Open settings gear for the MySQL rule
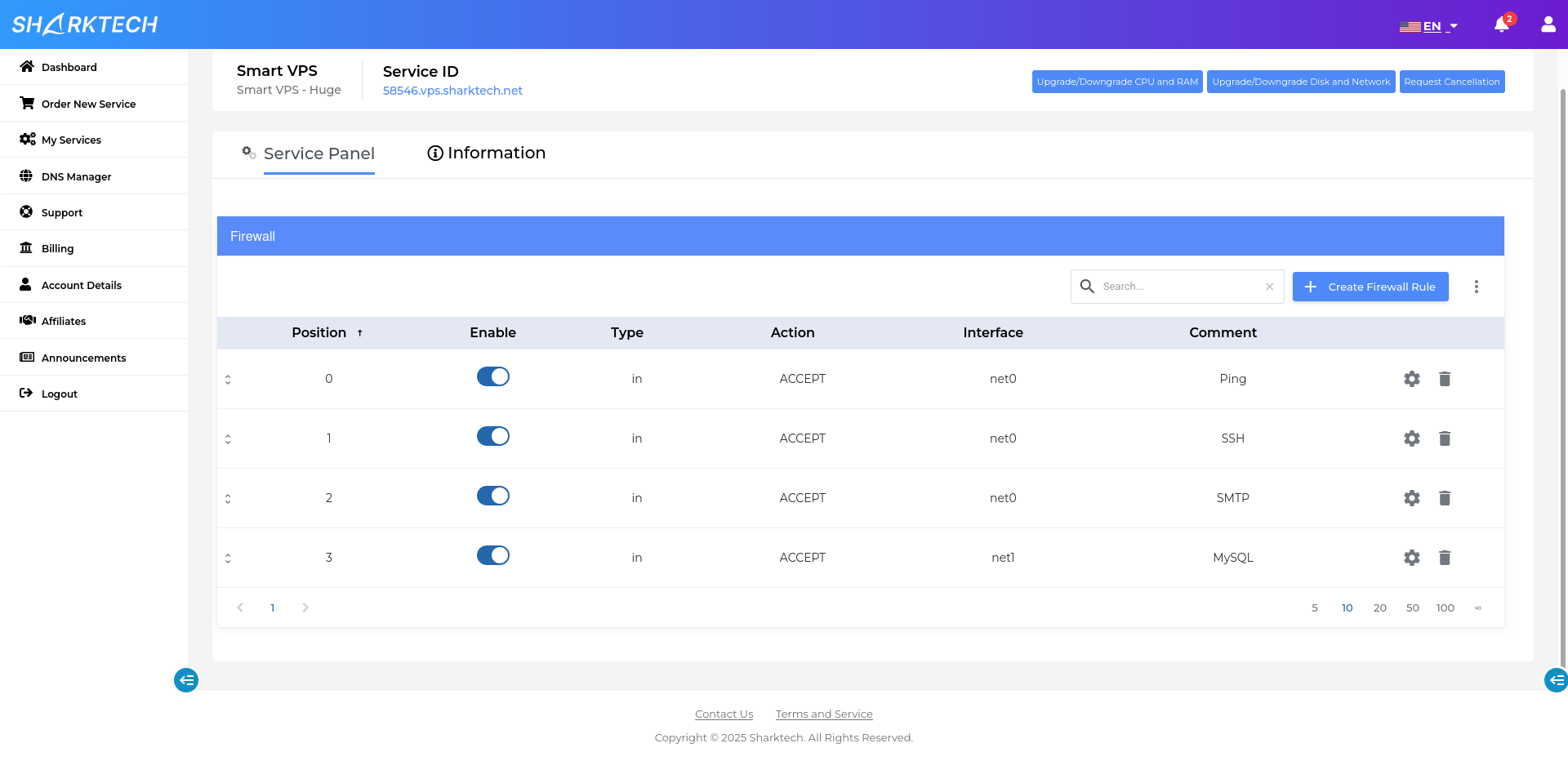The width and height of the screenshot is (1568, 761). (x=1411, y=558)
